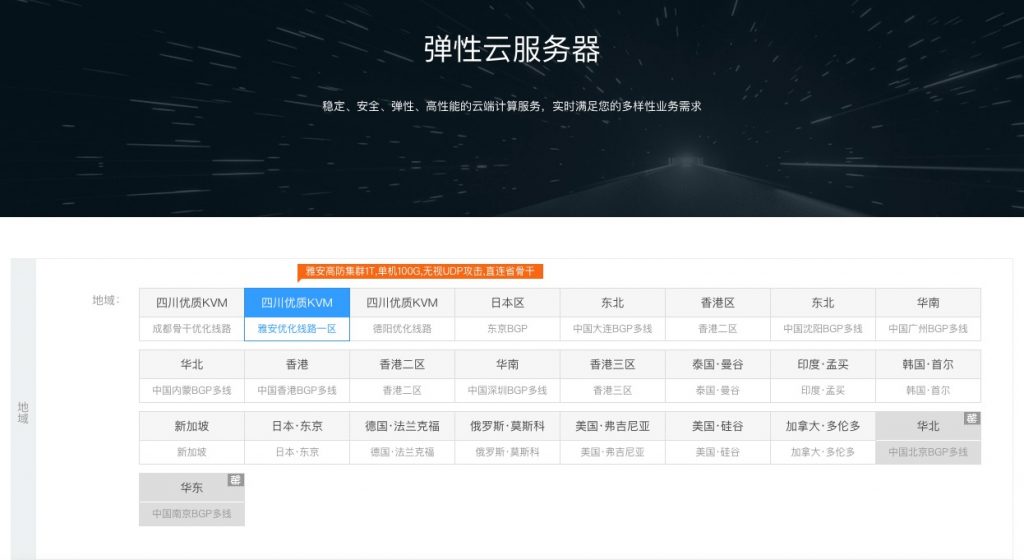Choose 香港 中国香港BGP多线 region
The width and height of the screenshot is (1024, 560).
pos(297,376)
